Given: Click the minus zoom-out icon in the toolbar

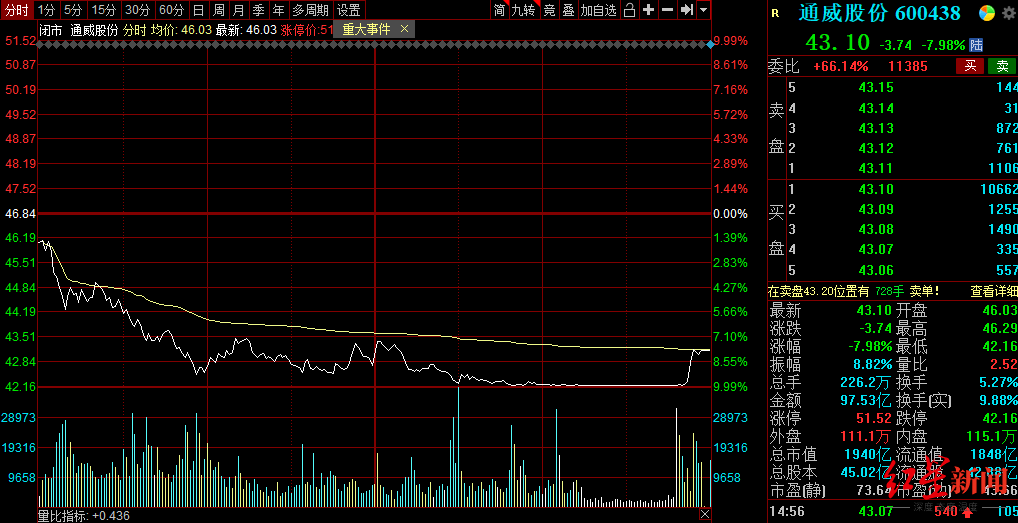Looking at the screenshot, I should click(x=667, y=10).
